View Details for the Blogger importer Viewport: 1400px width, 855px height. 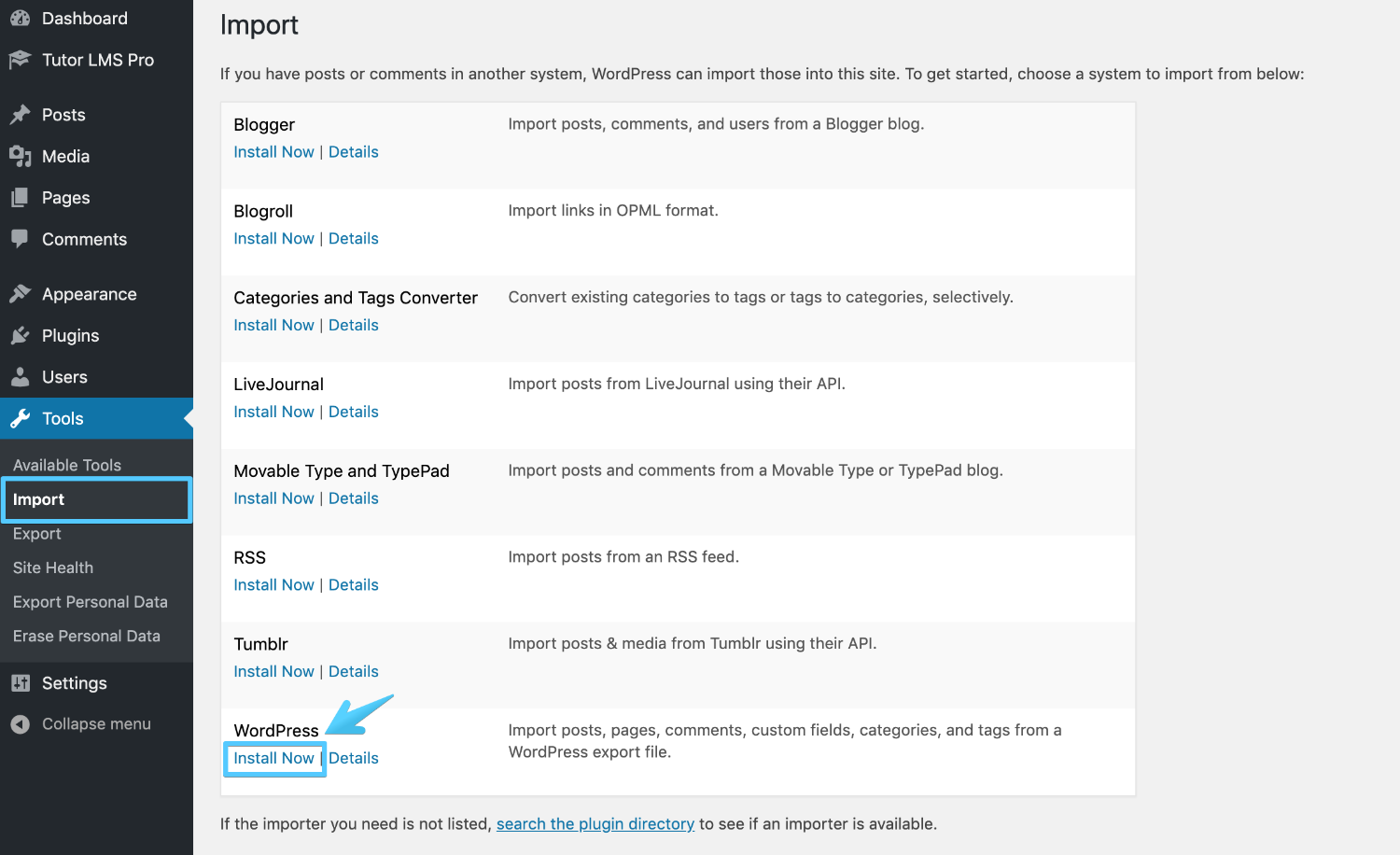click(x=354, y=152)
